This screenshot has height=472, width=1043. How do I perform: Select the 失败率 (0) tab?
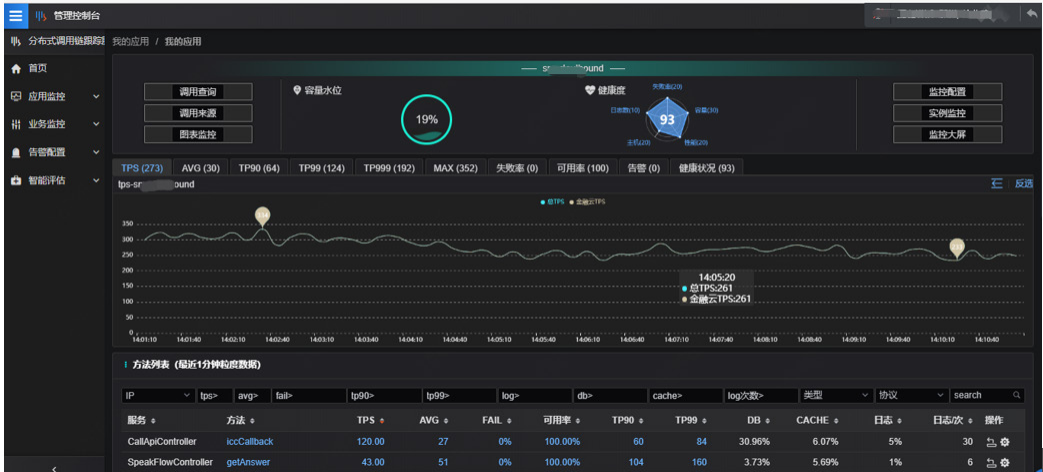tap(517, 168)
